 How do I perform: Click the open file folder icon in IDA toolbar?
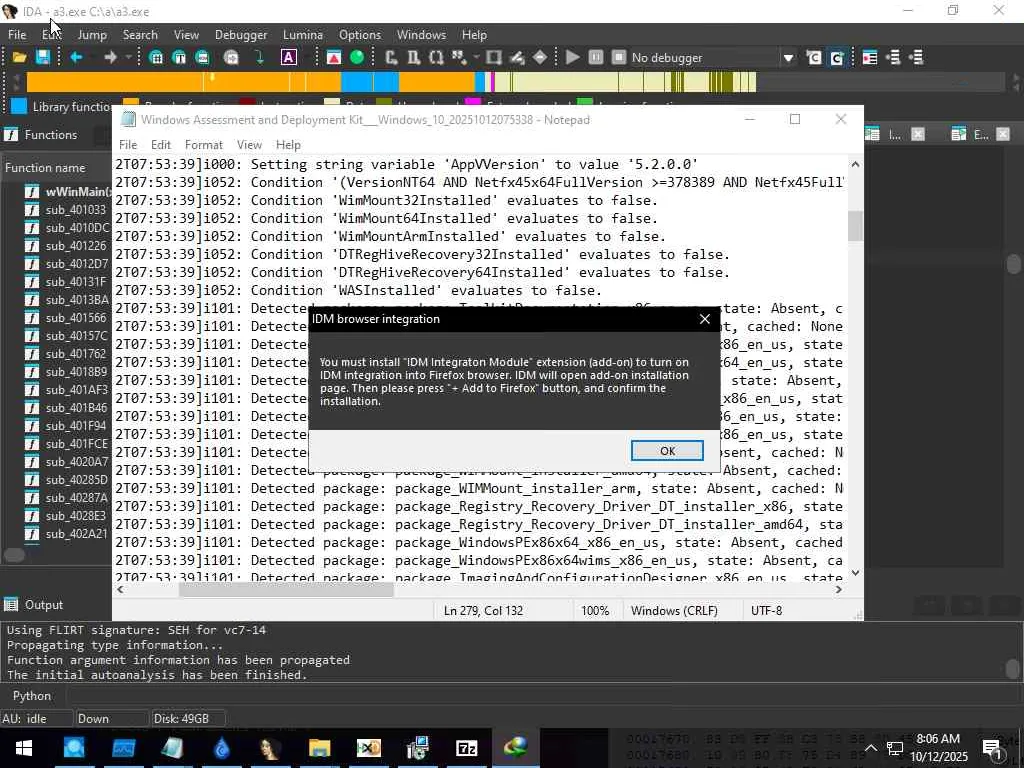tap(20, 57)
